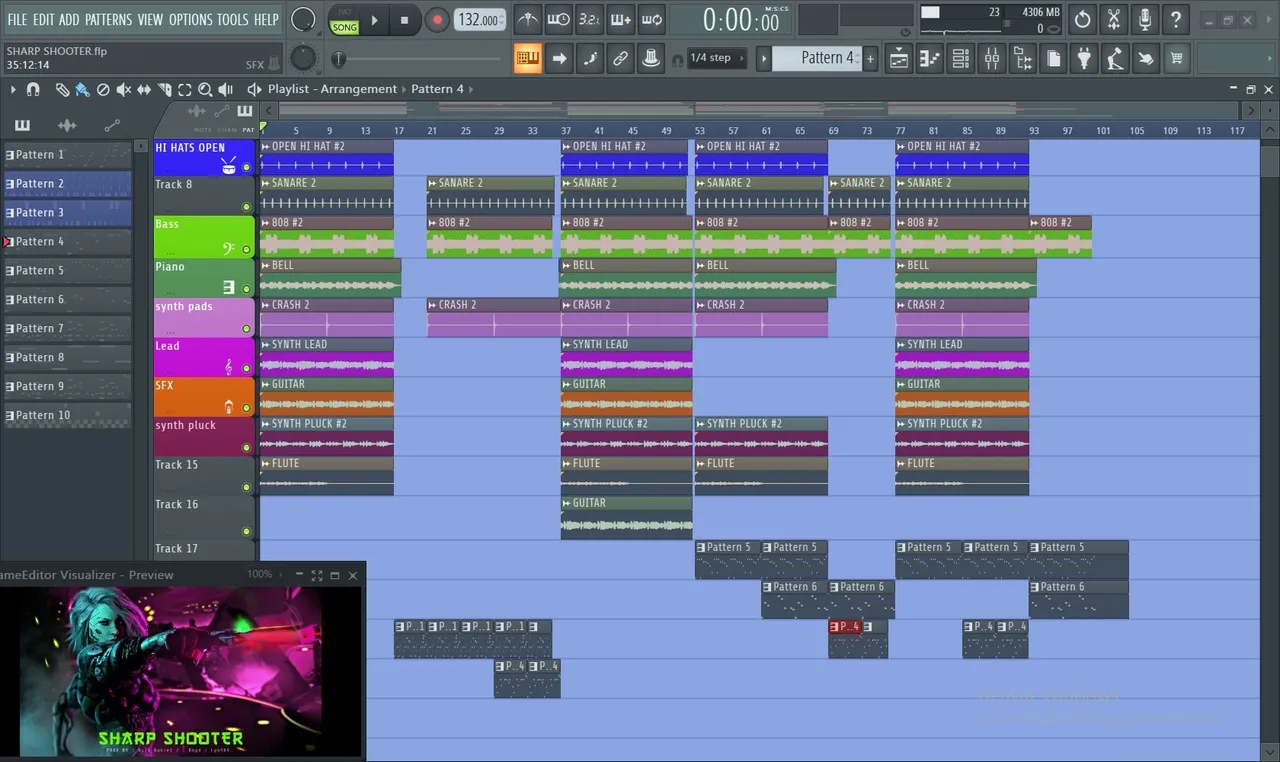This screenshot has width=1280, height=762.
Task: Open the channel rack icon
Action: (x=960, y=59)
